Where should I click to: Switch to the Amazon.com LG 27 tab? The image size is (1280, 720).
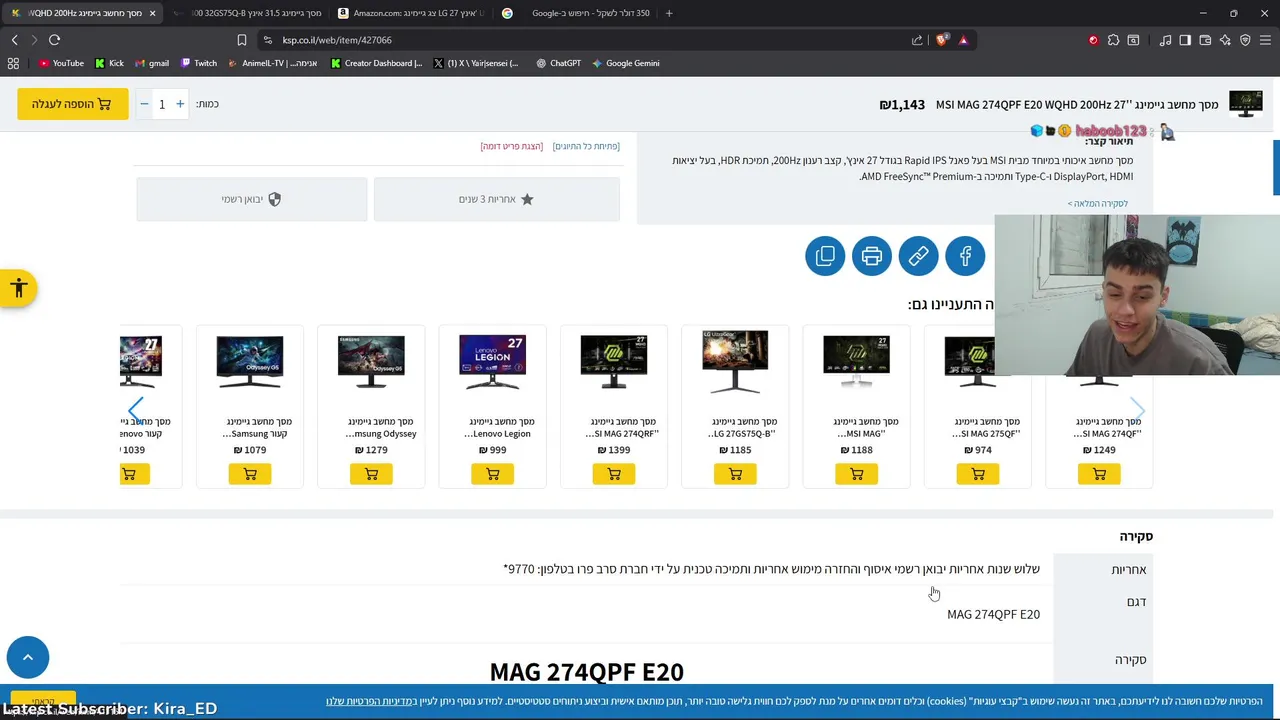click(411, 13)
